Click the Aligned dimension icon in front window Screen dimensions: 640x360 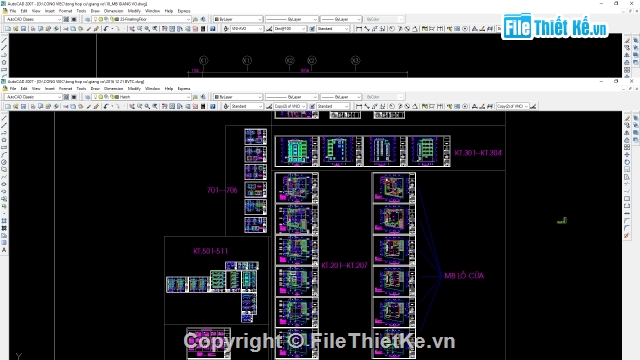click(x=367, y=107)
